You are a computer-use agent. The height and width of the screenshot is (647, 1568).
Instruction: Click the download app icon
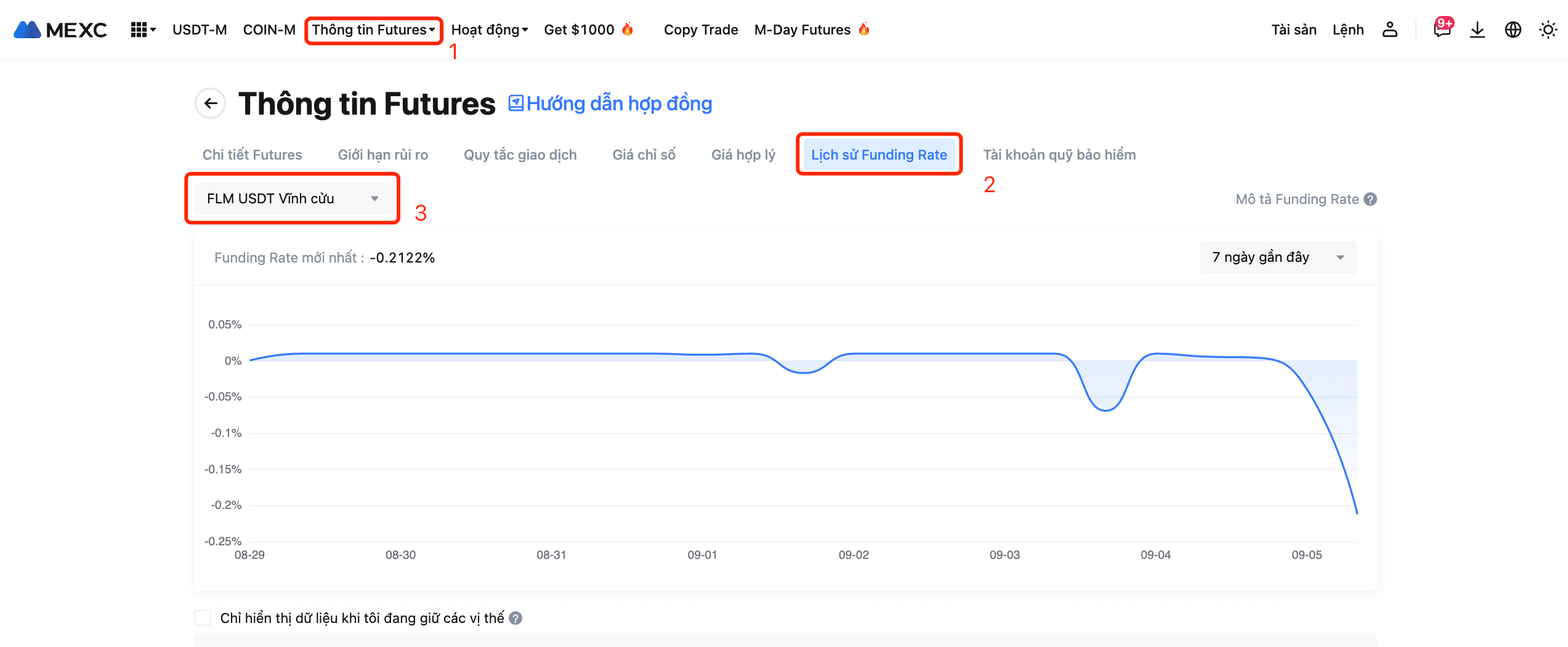[x=1477, y=30]
